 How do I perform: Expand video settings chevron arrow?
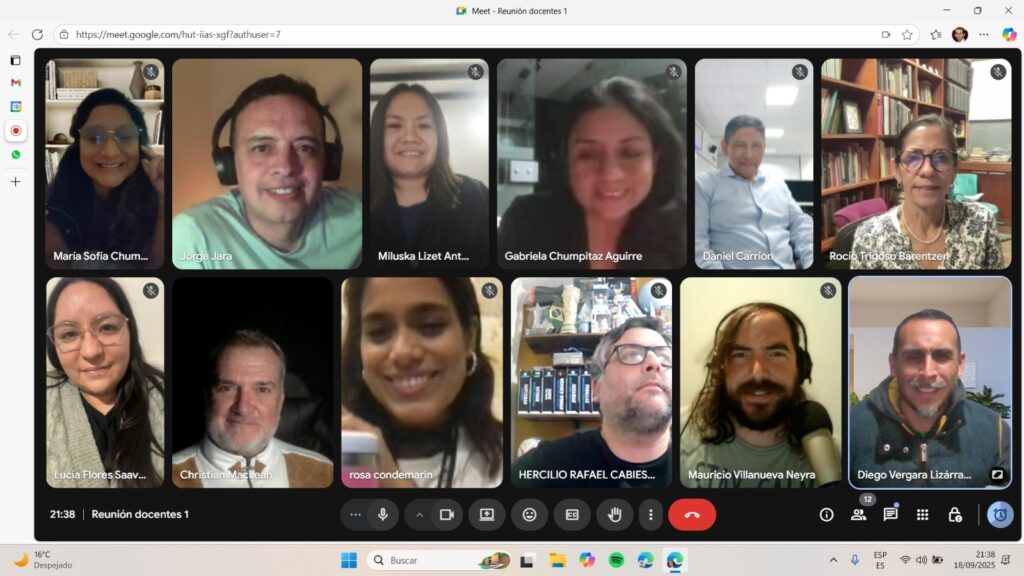click(420, 514)
